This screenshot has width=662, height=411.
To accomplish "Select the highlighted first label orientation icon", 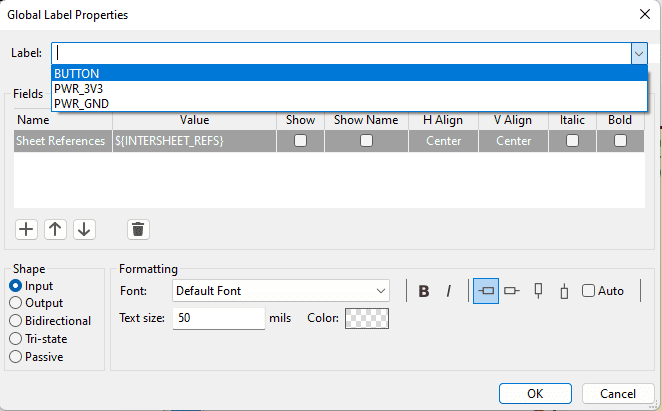I will (x=486, y=291).
